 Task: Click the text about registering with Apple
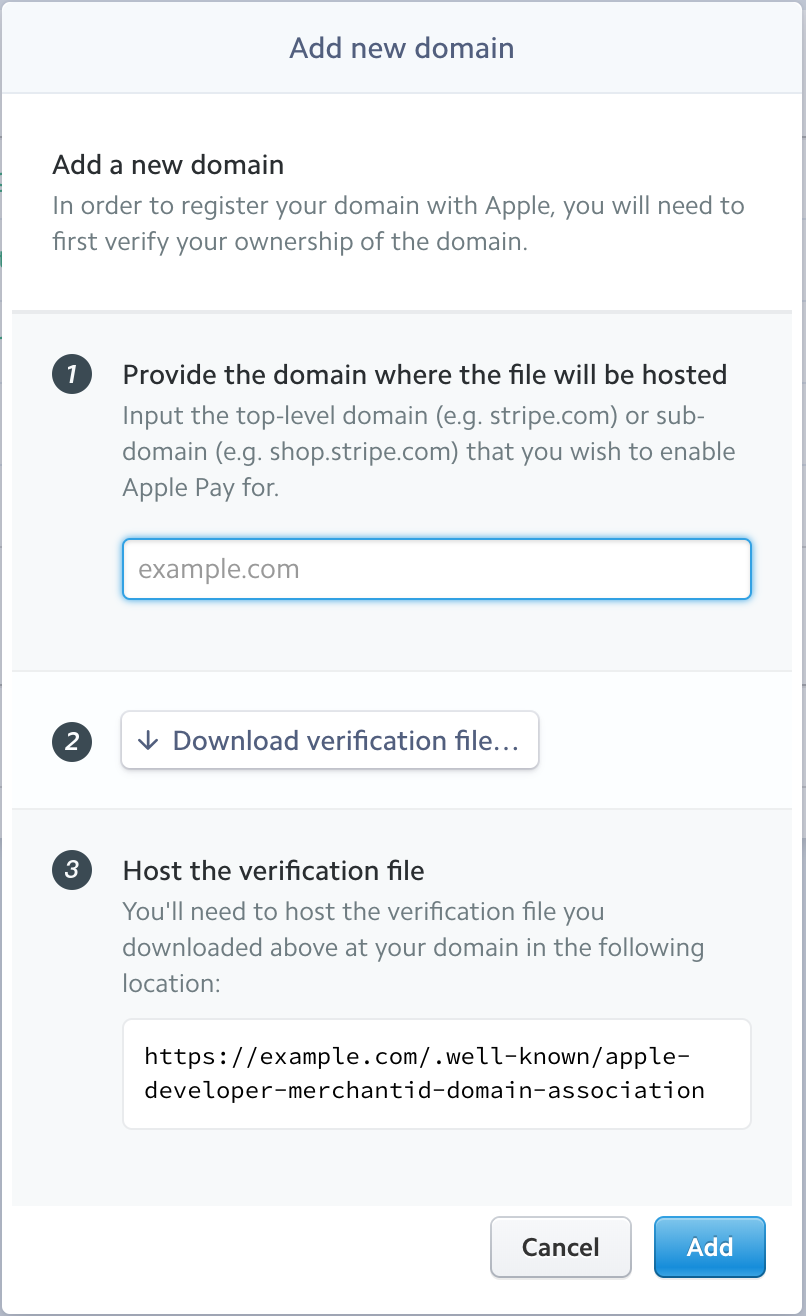tap(398, 224)
